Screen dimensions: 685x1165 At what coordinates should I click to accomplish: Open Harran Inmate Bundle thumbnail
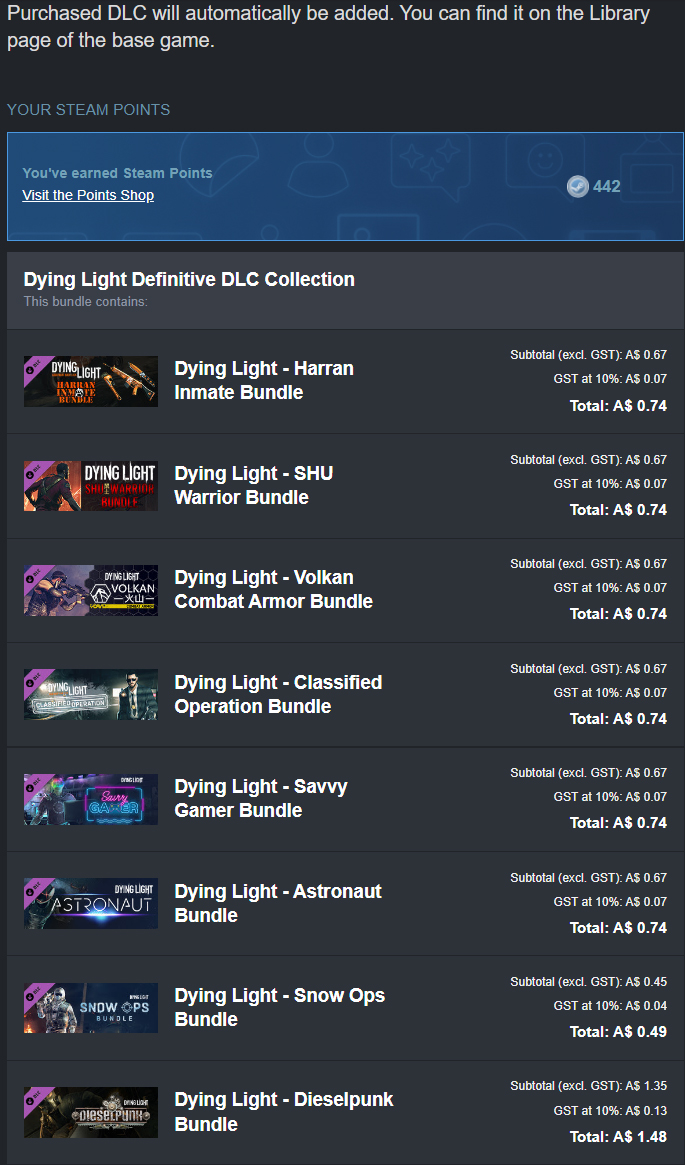click(91, 381)
